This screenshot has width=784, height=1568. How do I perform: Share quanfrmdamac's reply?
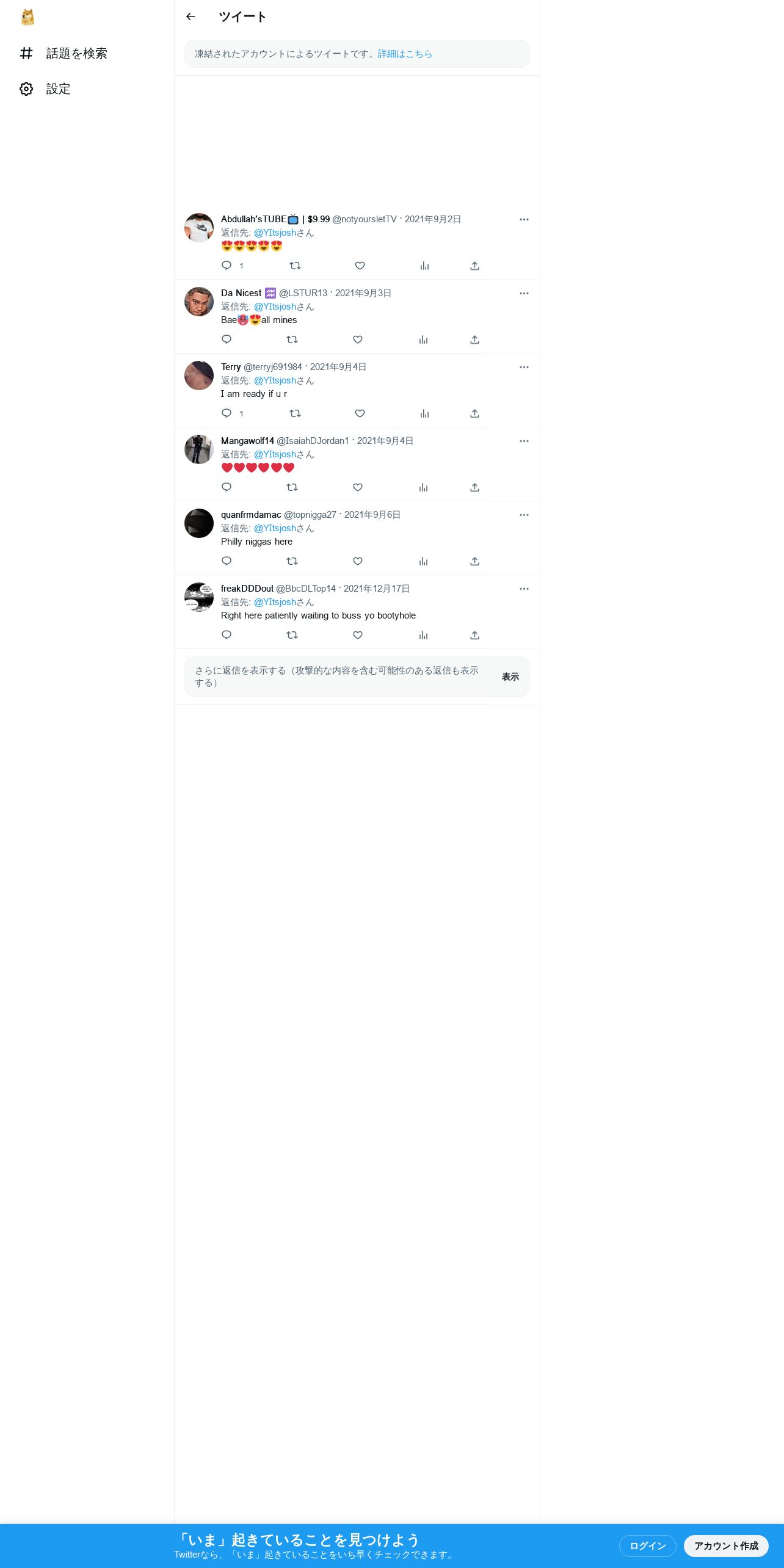click(x=474, y=561)
